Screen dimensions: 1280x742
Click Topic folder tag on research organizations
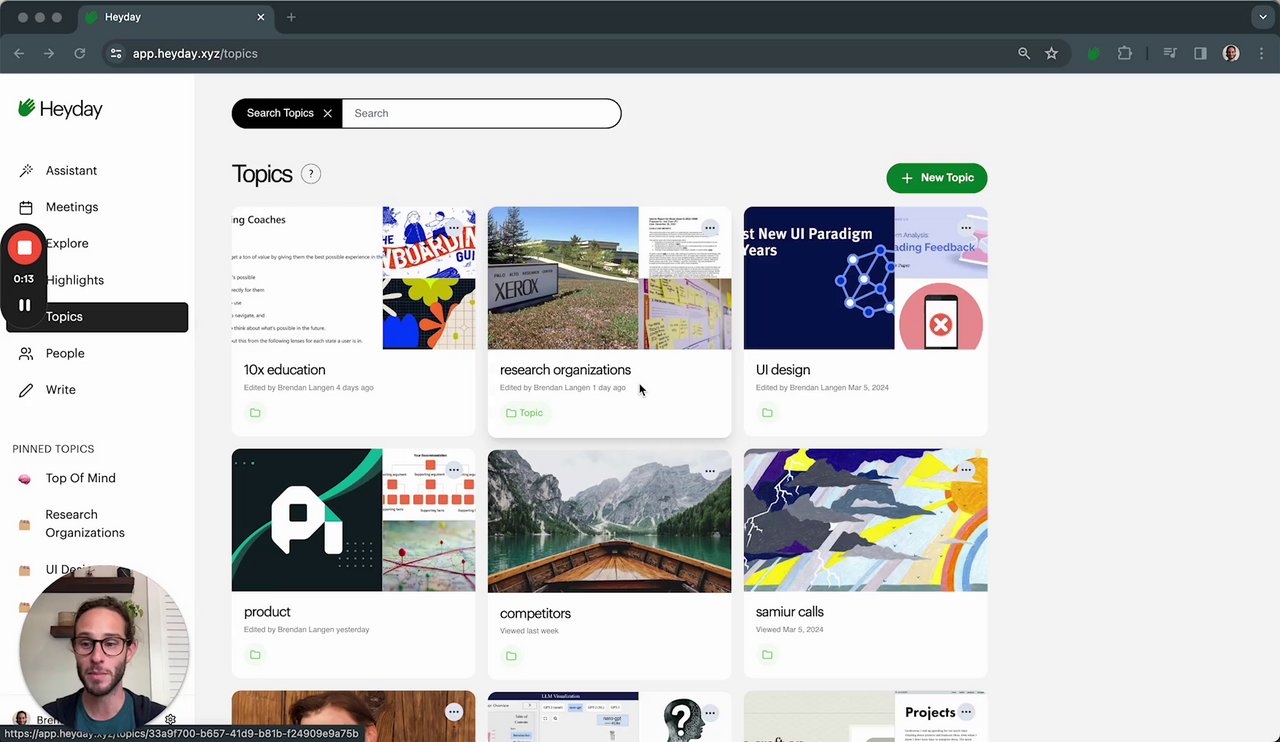524,413
